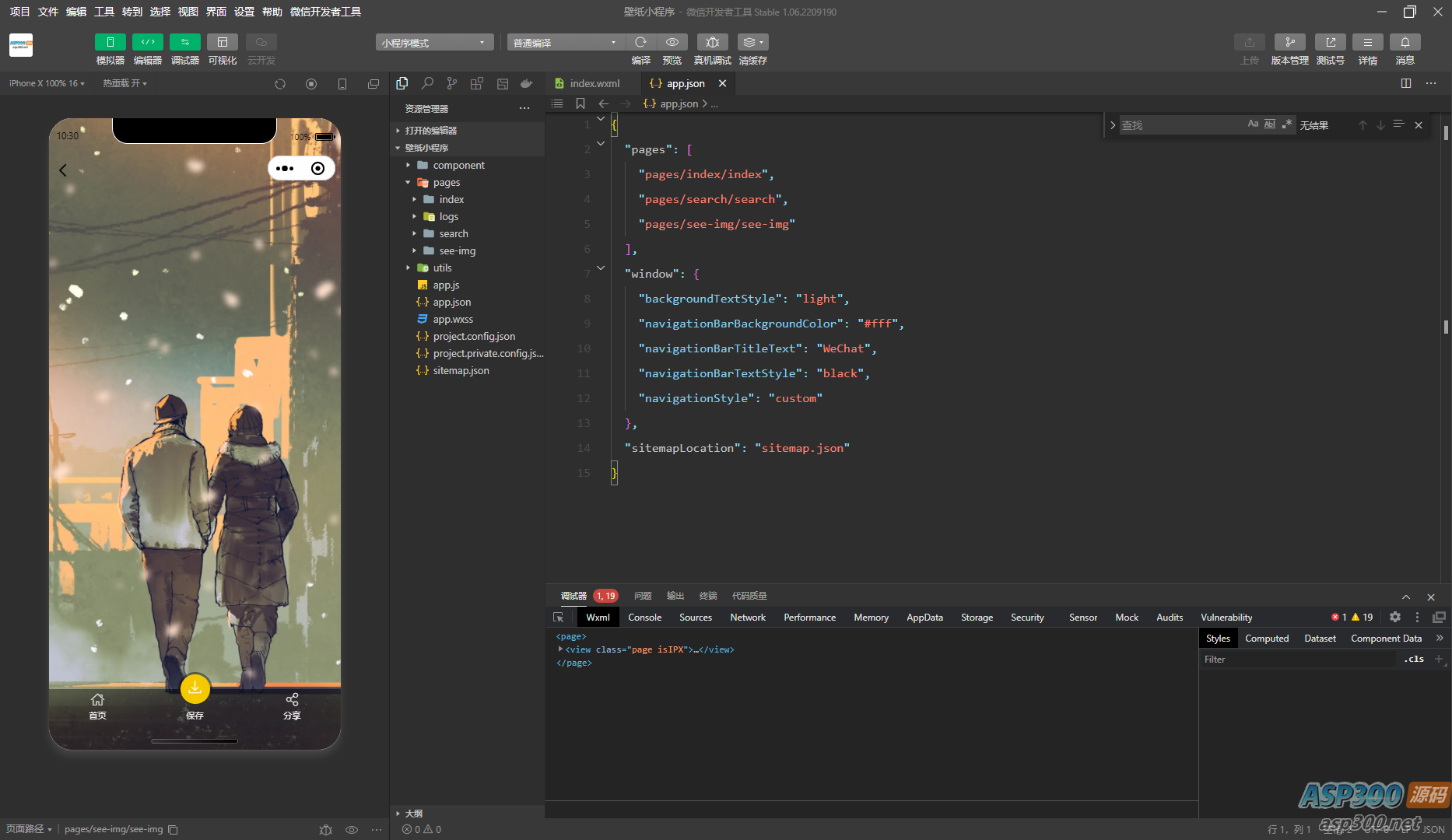Switch to the index.wxml tab
Screen dimensions: 1452x840
[x=594, y=83]
